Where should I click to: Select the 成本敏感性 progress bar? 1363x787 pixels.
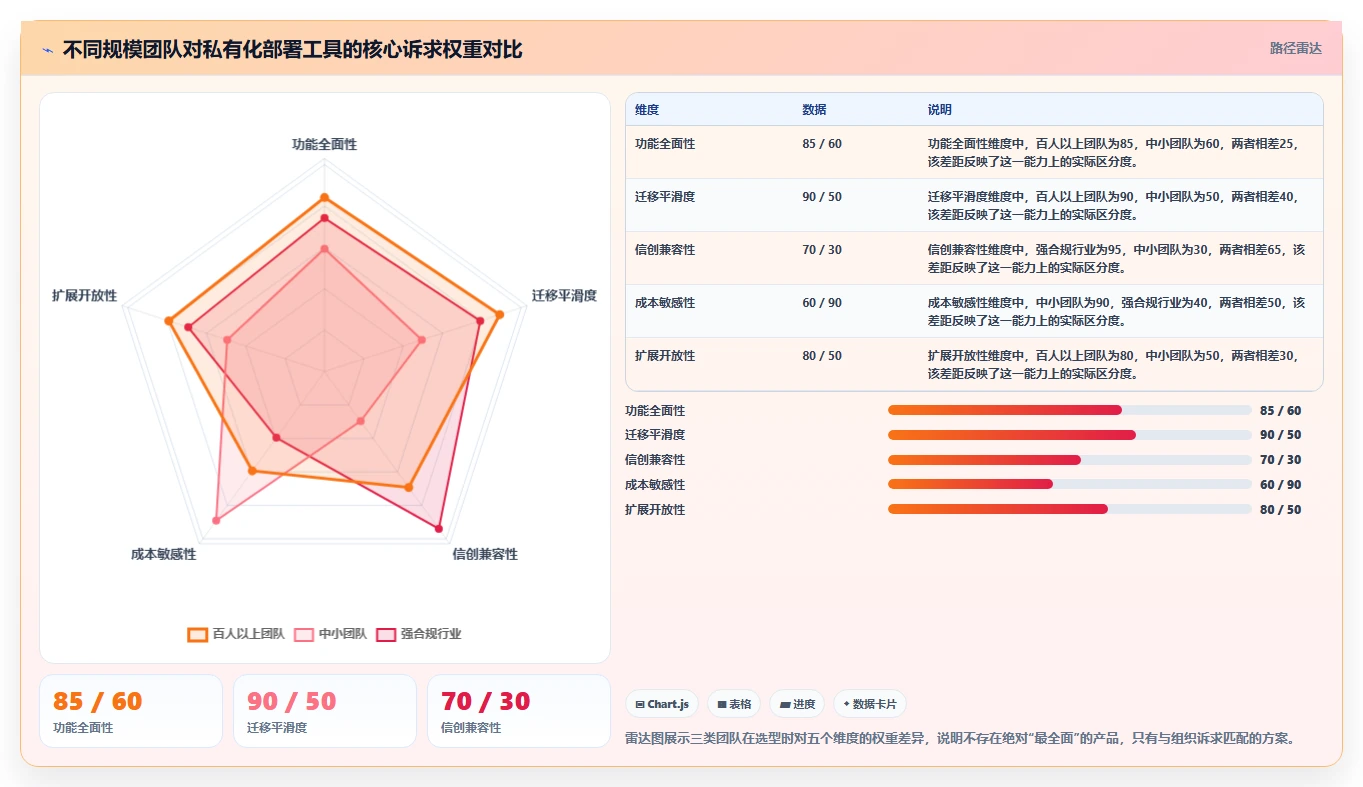tap(1069, 484)
